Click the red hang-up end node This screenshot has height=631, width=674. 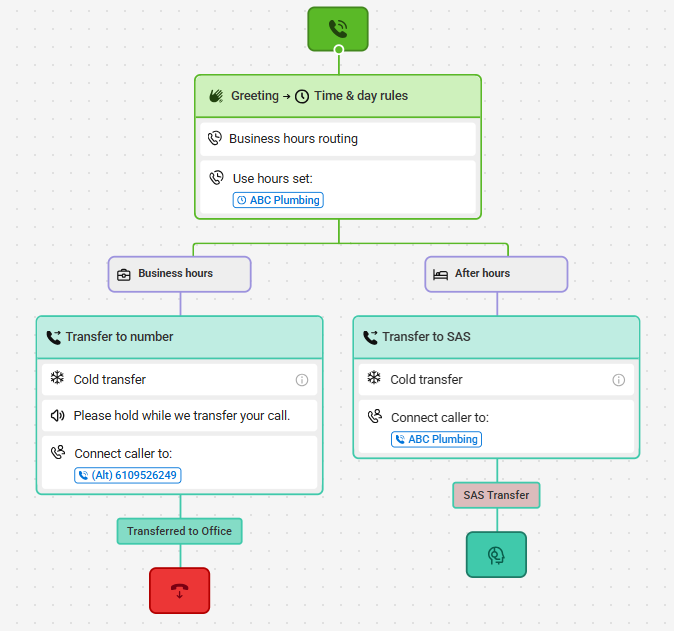(180, 590)
